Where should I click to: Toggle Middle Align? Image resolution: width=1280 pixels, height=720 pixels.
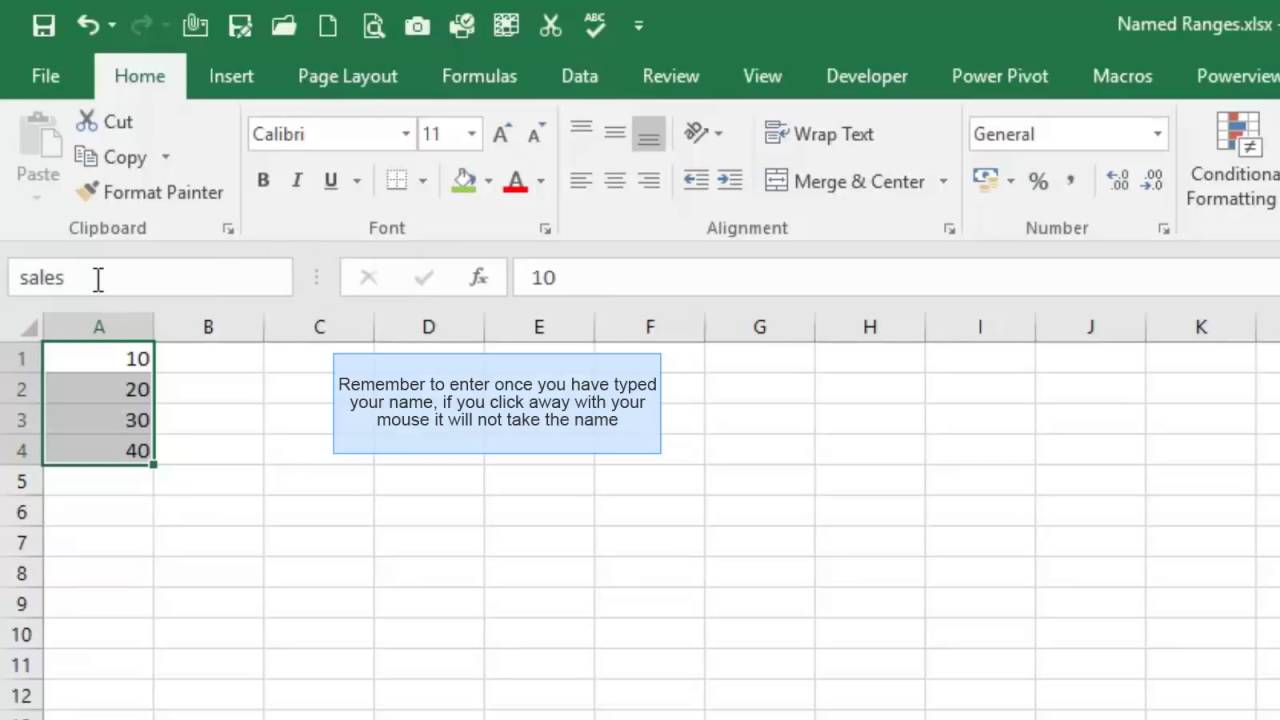[615, 132]
